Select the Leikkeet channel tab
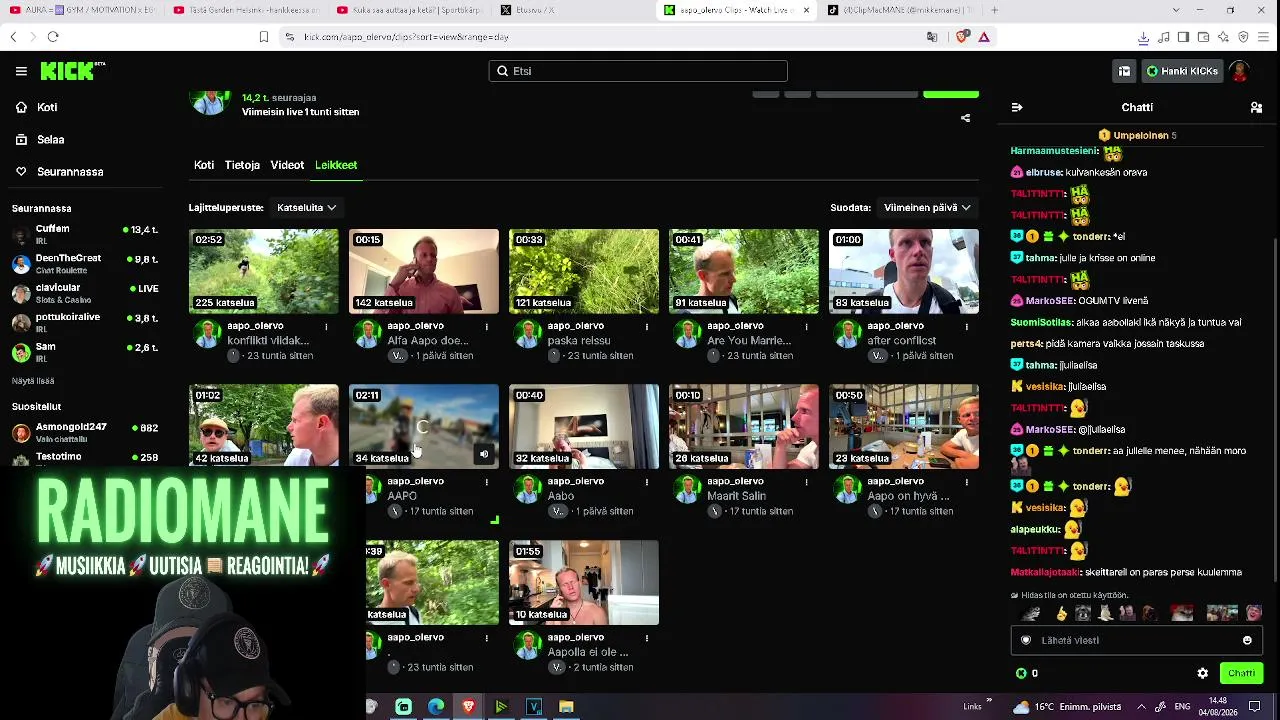The height and width of the screenshot is (720, 1280). pyautogui.click(x=336, y=165)
